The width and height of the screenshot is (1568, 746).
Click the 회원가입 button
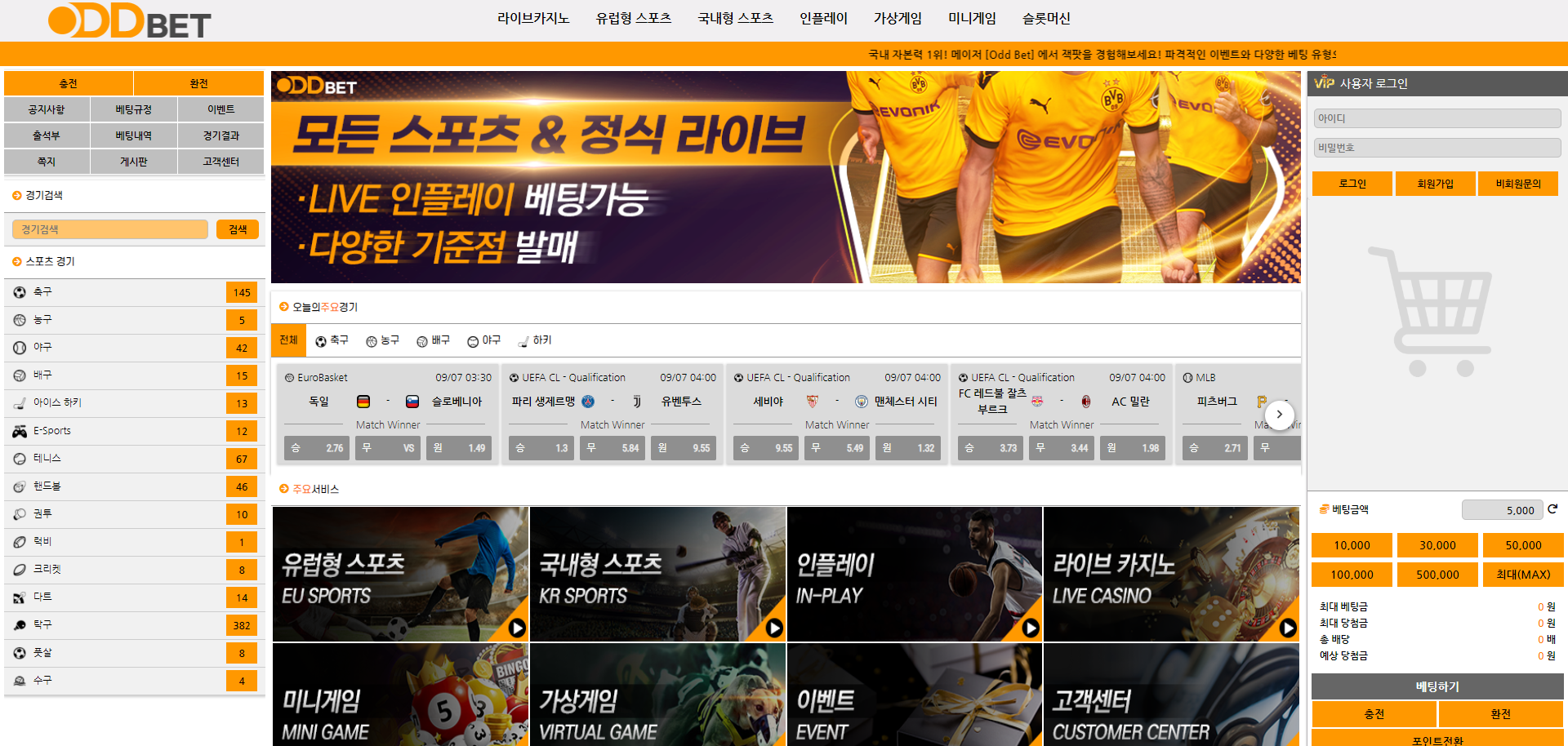point(1436,184)
